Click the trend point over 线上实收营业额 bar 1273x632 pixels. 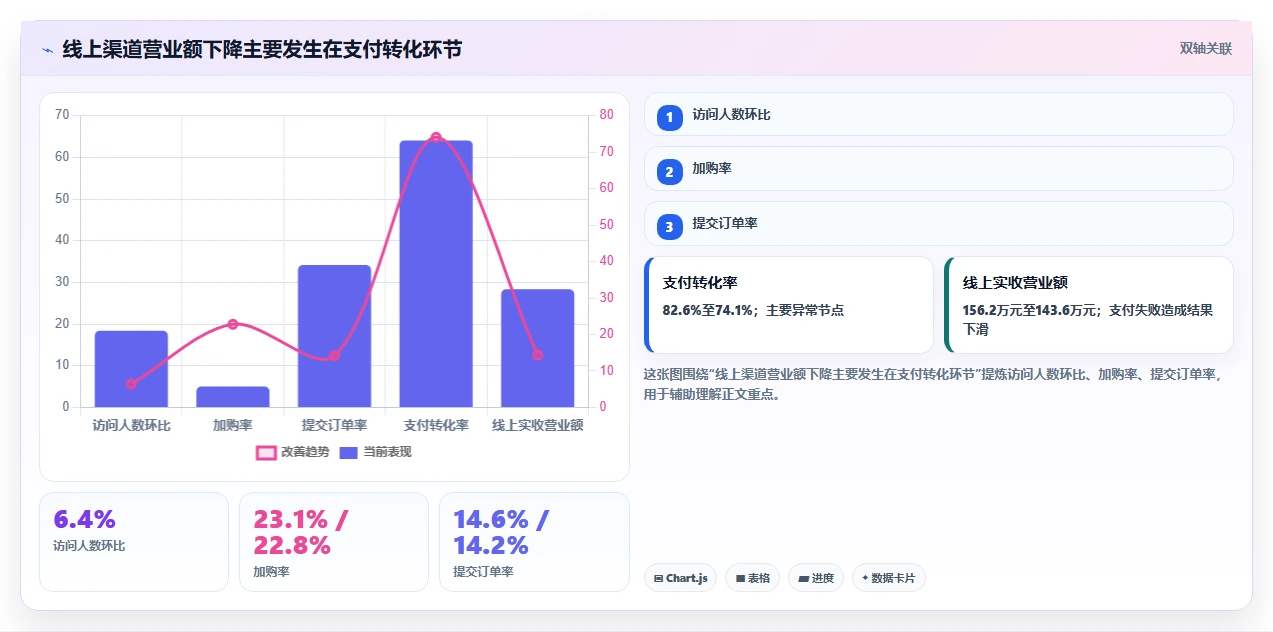(x=537, y=355)
